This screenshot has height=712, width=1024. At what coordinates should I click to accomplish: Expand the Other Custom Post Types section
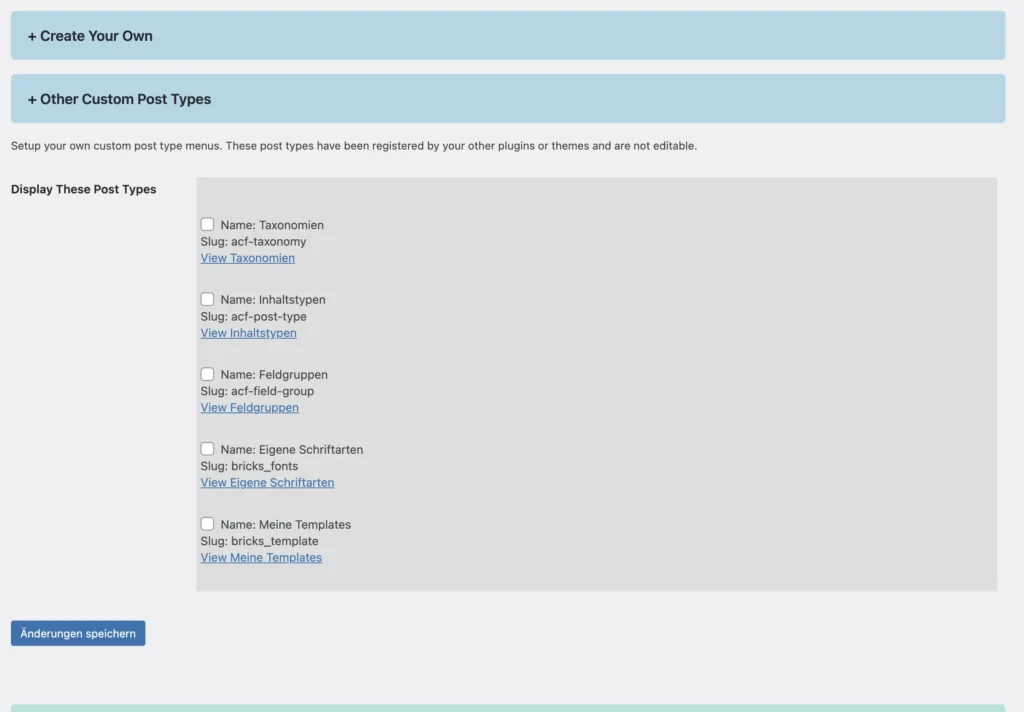pos(119,99)
